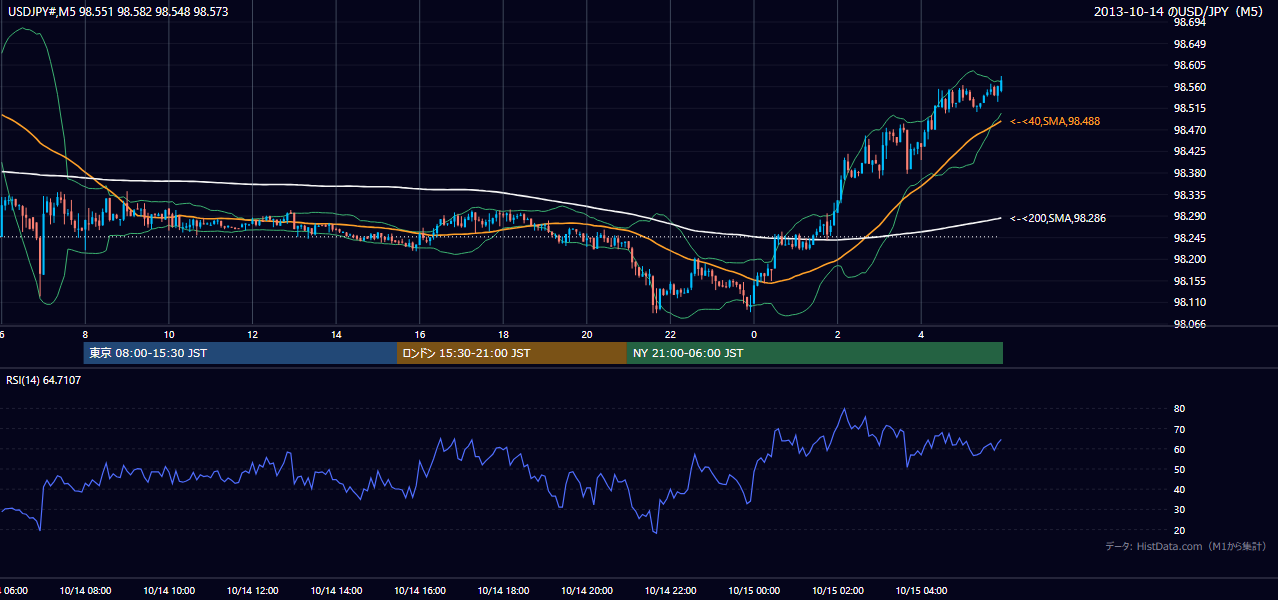Click the RSI(14) 64.7107 indicator label
1278x600 pixels.
tap(44, 380)
